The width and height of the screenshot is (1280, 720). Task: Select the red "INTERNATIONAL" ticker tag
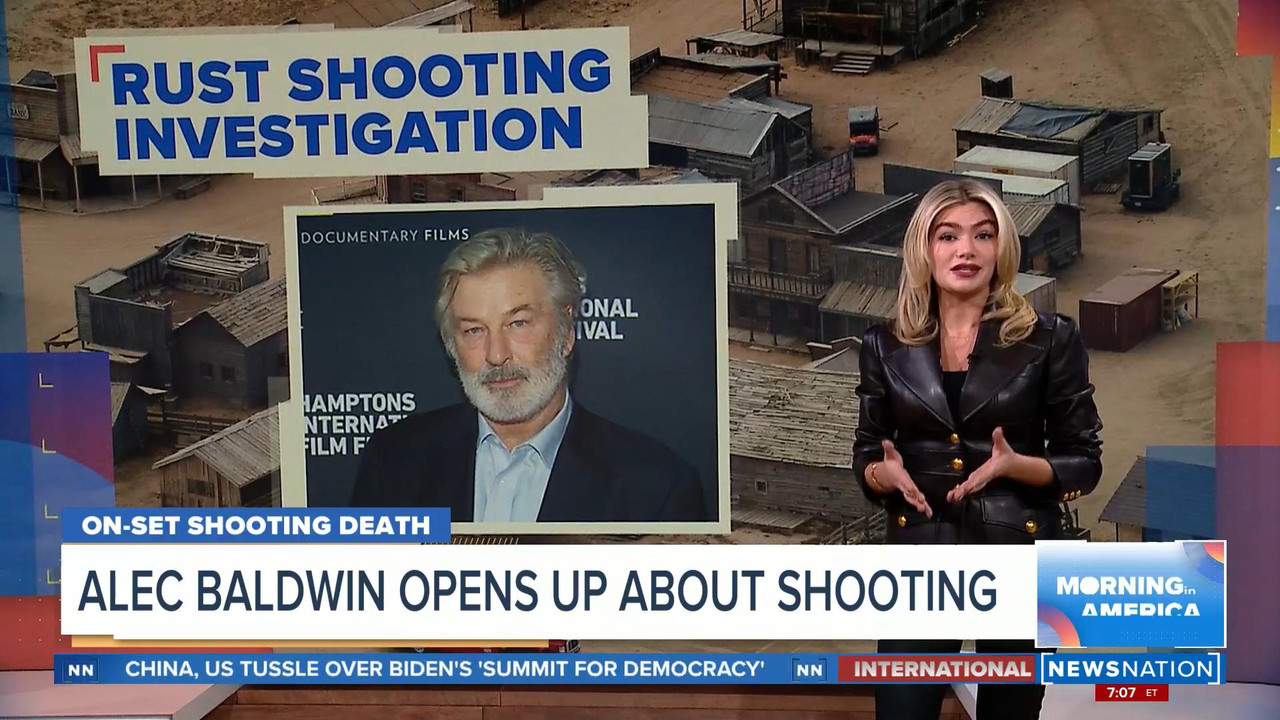click(x=936, y=669)
